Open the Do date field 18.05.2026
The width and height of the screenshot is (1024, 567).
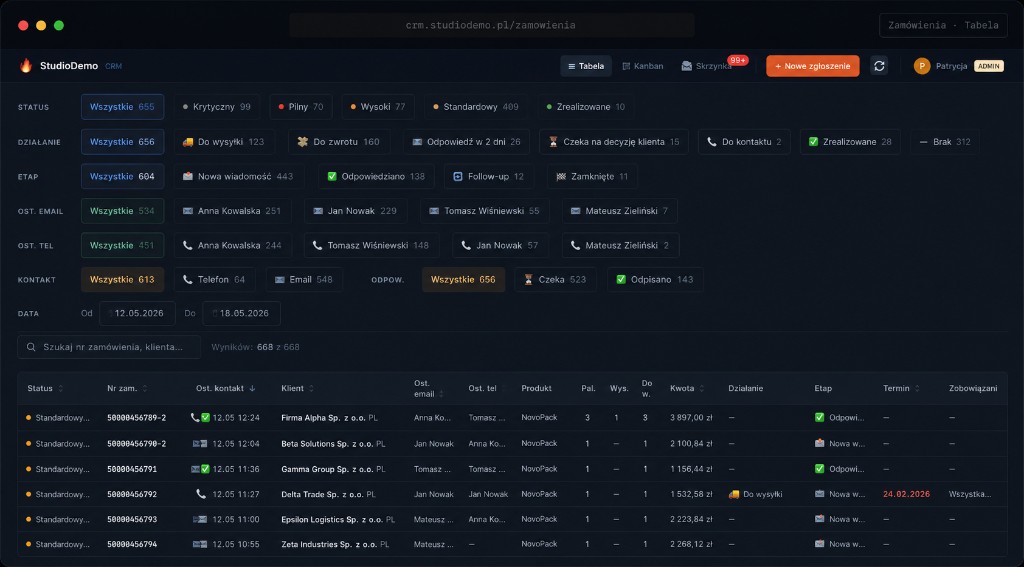click(x=242, y=314)
